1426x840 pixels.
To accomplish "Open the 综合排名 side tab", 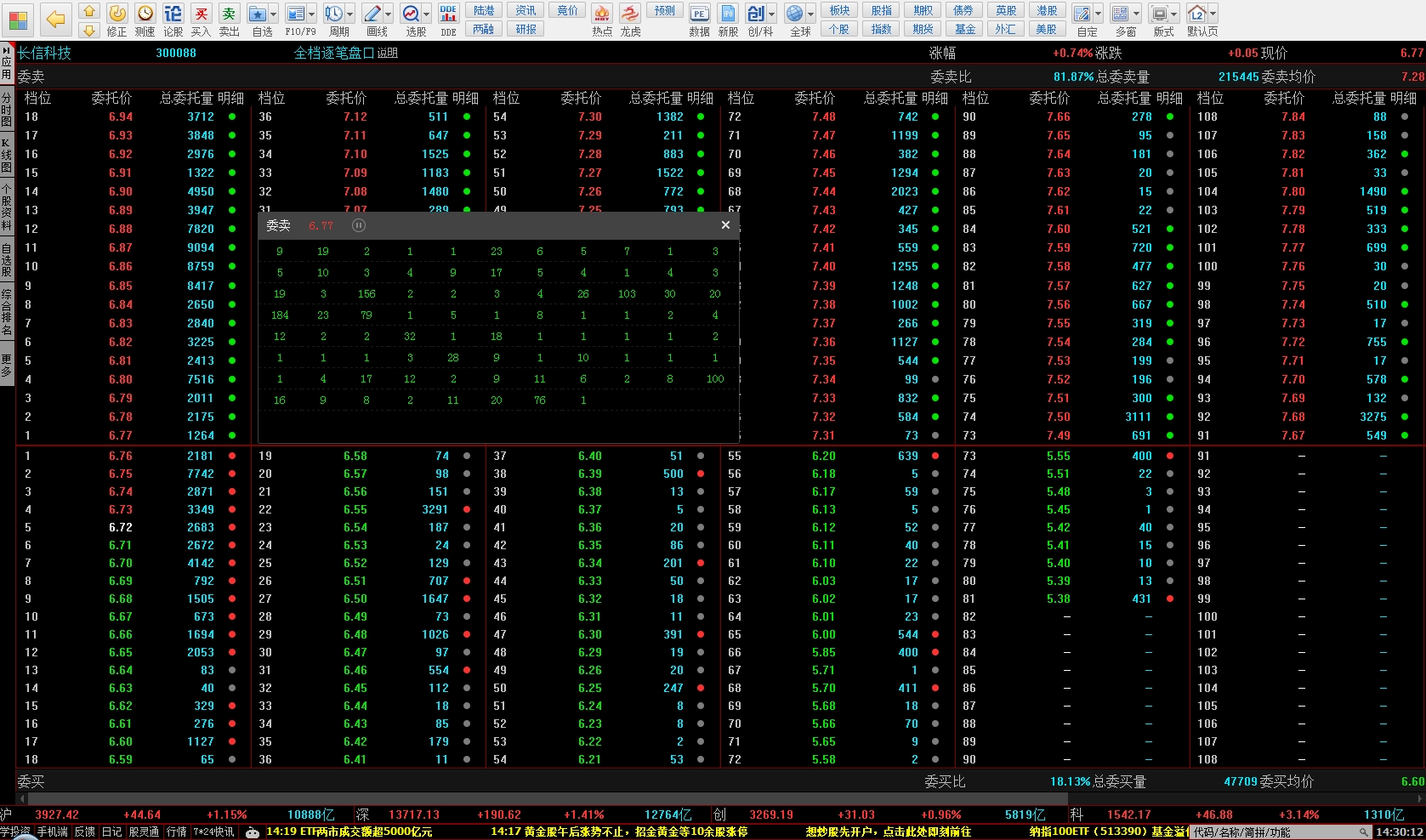I will (7, 312).
